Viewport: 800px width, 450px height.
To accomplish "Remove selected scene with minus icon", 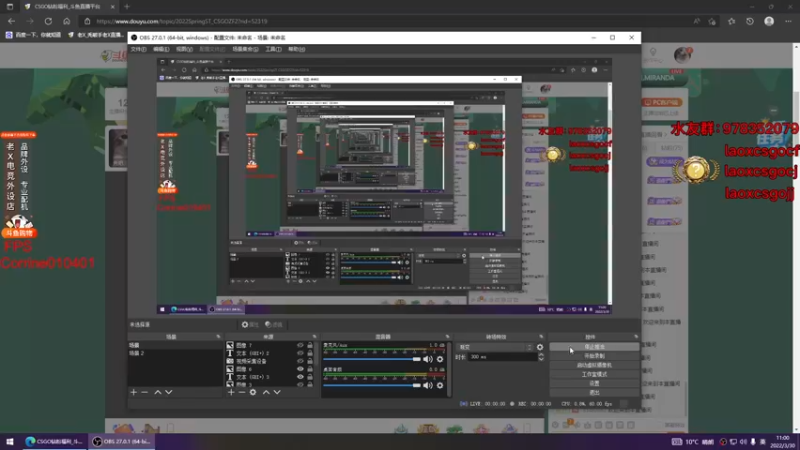I will (145, 392).
